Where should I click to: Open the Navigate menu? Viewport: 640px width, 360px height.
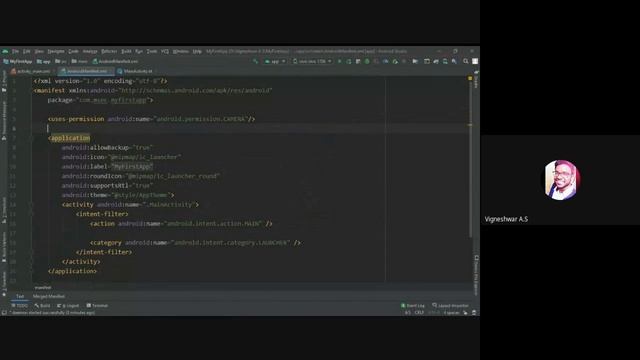56,51
